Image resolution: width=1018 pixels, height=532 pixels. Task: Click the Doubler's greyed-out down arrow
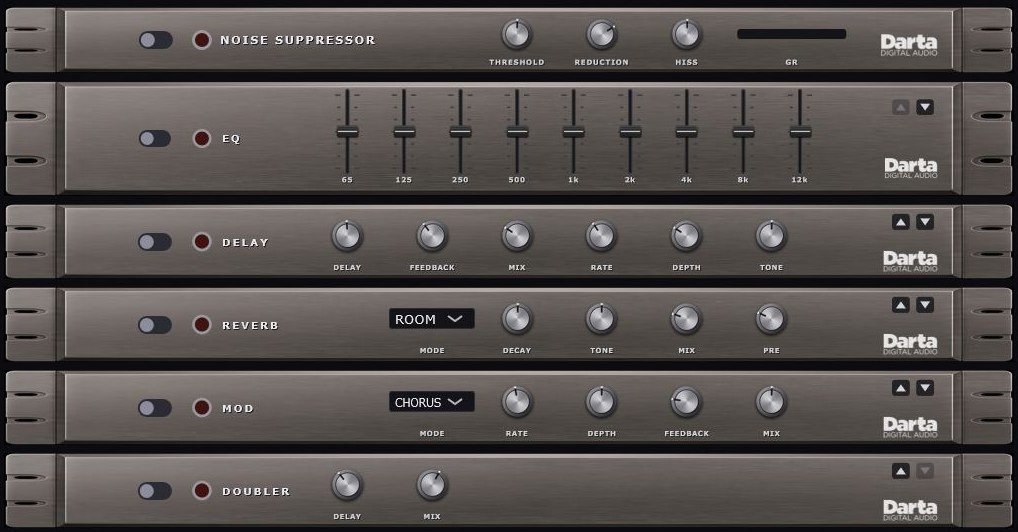(925, 471)
